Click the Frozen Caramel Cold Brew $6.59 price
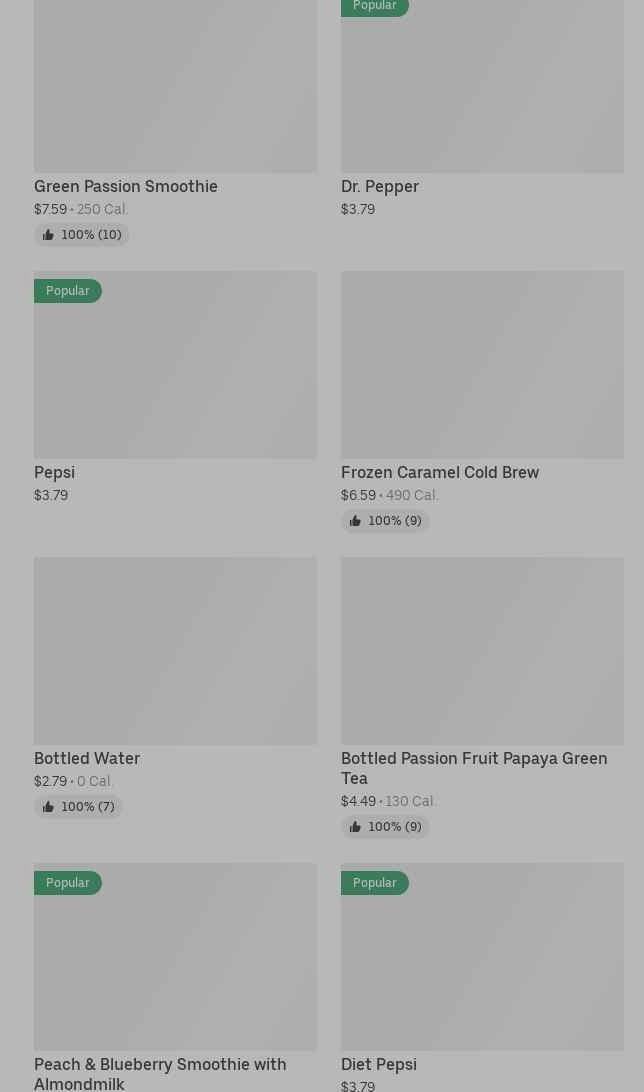 coord(358,496)
